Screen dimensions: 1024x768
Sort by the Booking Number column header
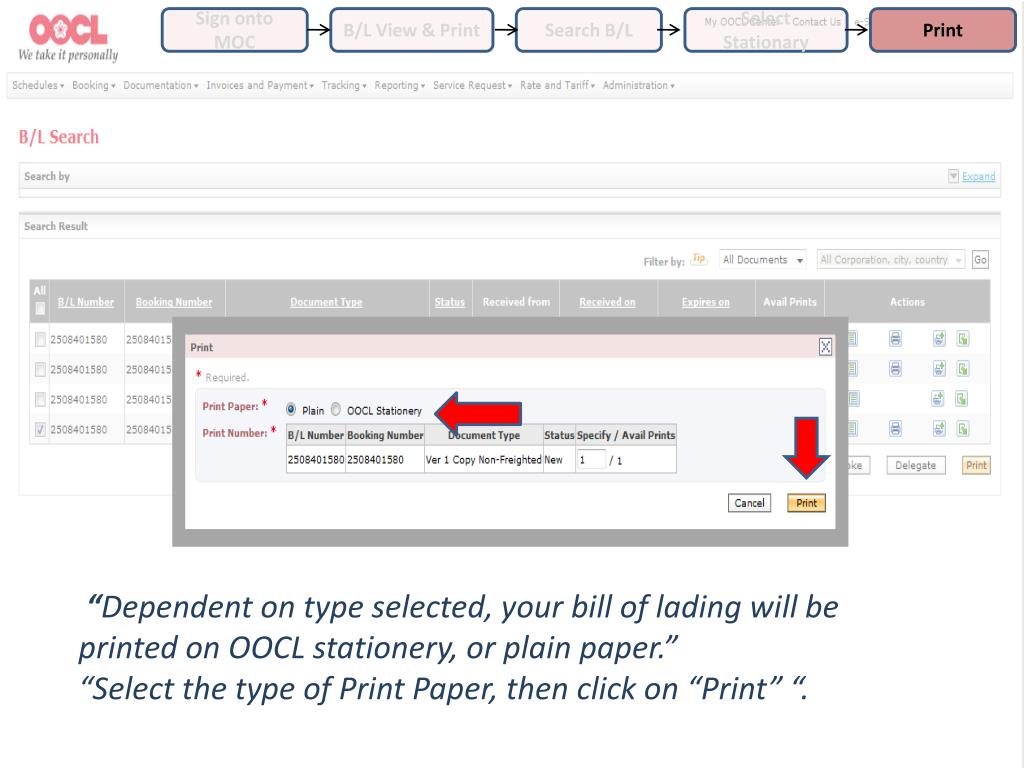(x=174, y=302)
